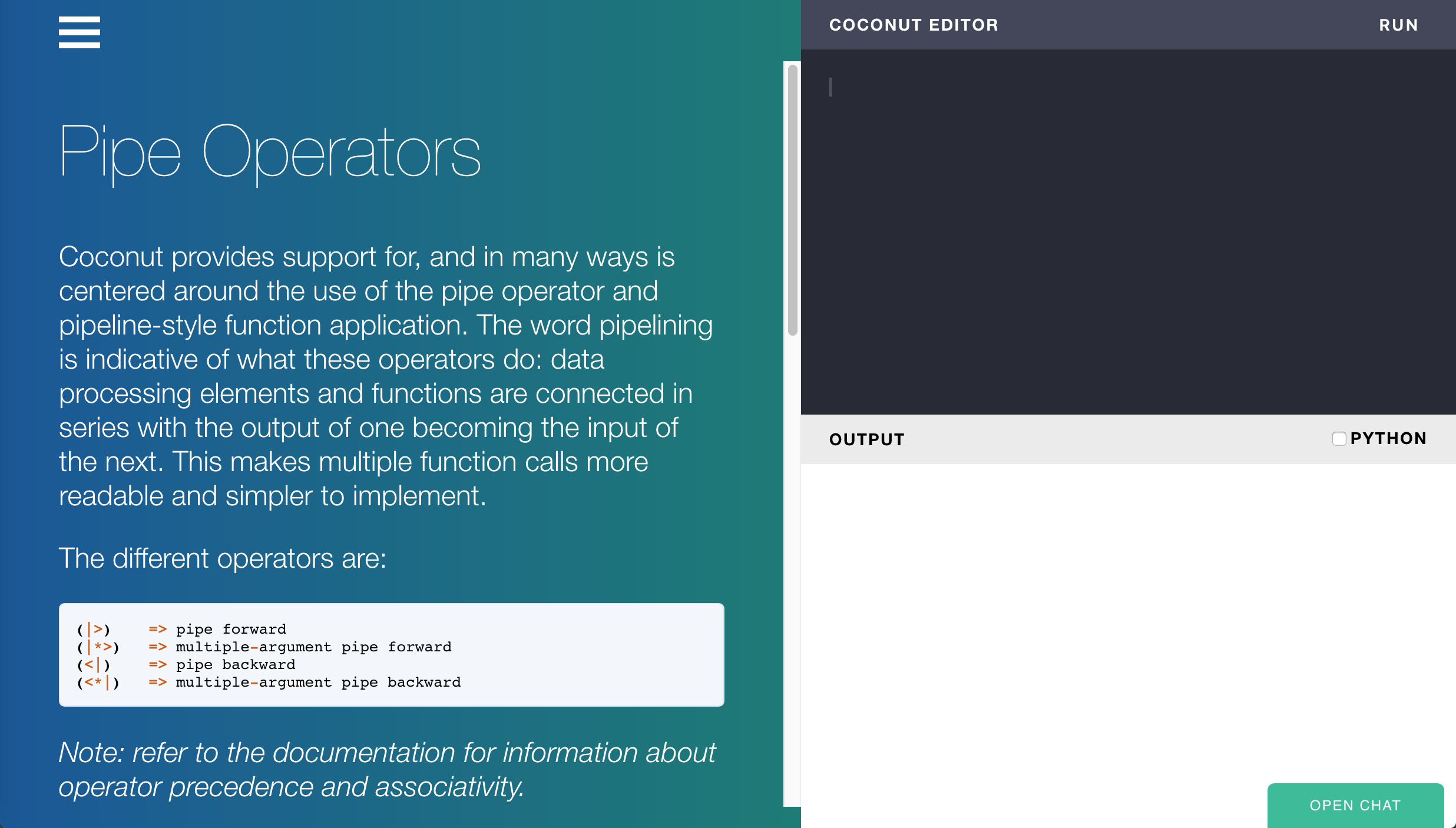Click the 'multiple-argument pipe backward' line
This screenshot has width=1456, height=828.
[x=269, y=683]
